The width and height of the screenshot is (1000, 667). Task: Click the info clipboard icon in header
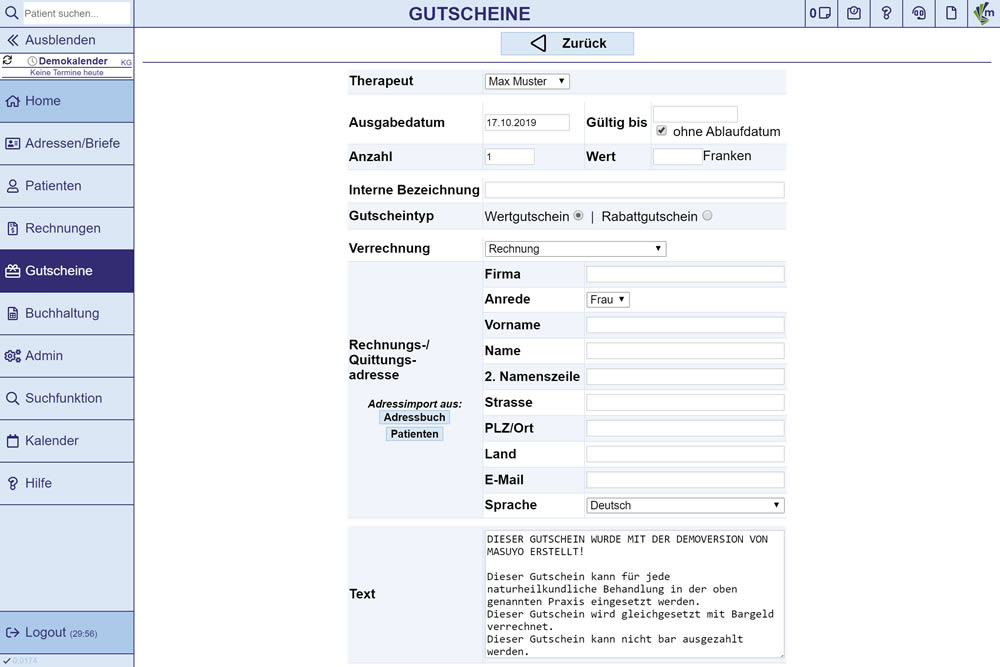[854, 13]
